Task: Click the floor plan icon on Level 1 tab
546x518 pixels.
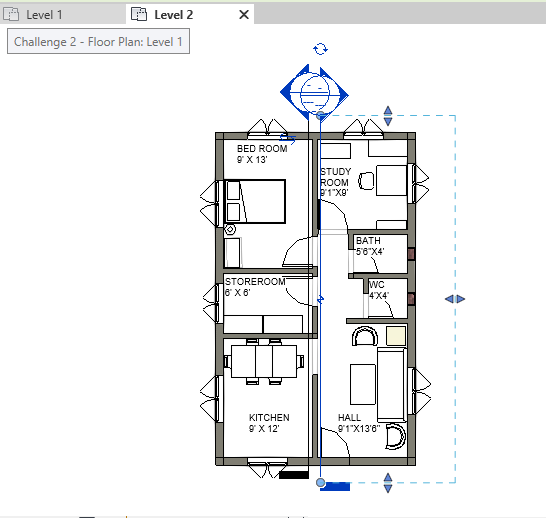Action: click(11, 15)
